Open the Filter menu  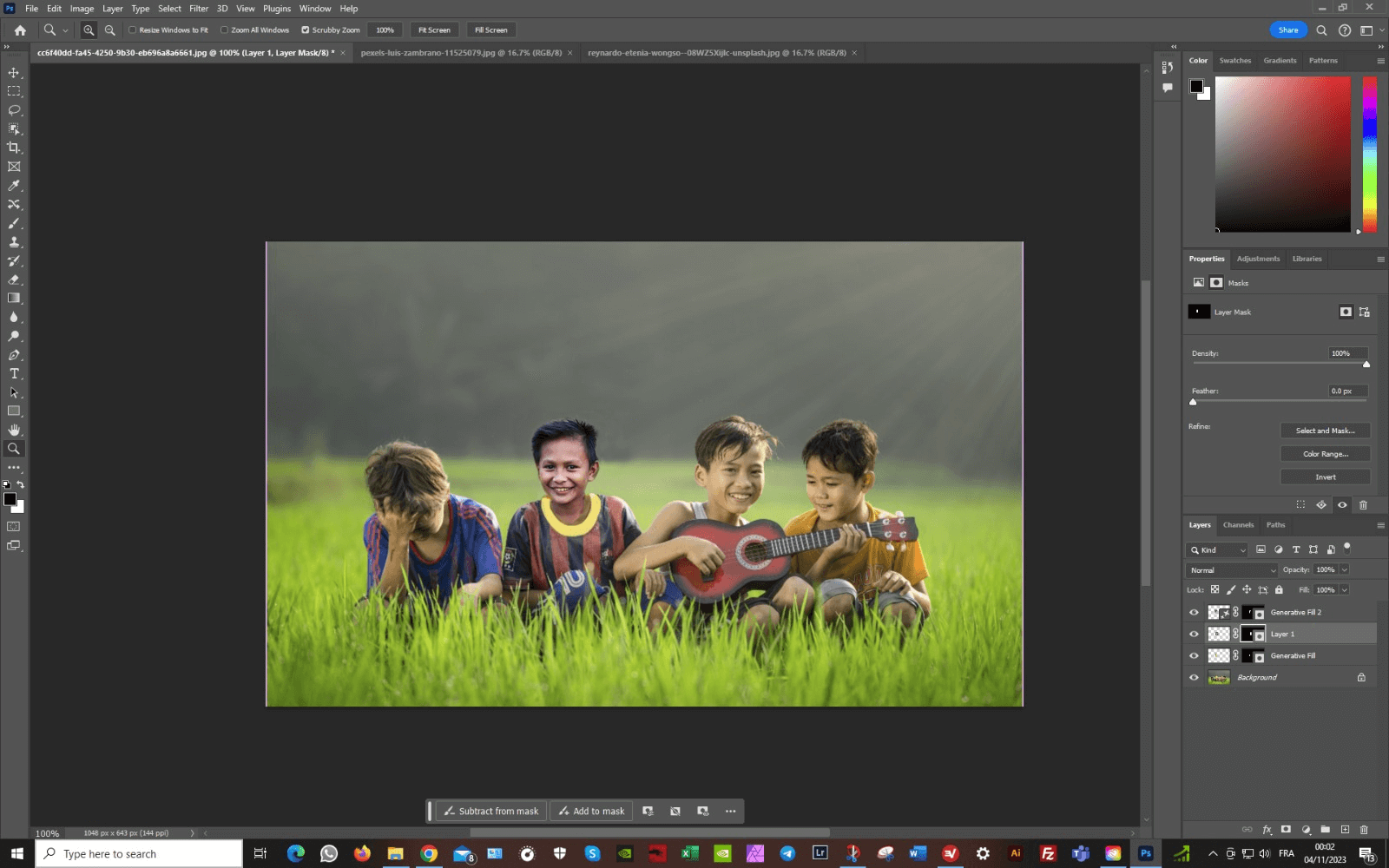point(199,9)
